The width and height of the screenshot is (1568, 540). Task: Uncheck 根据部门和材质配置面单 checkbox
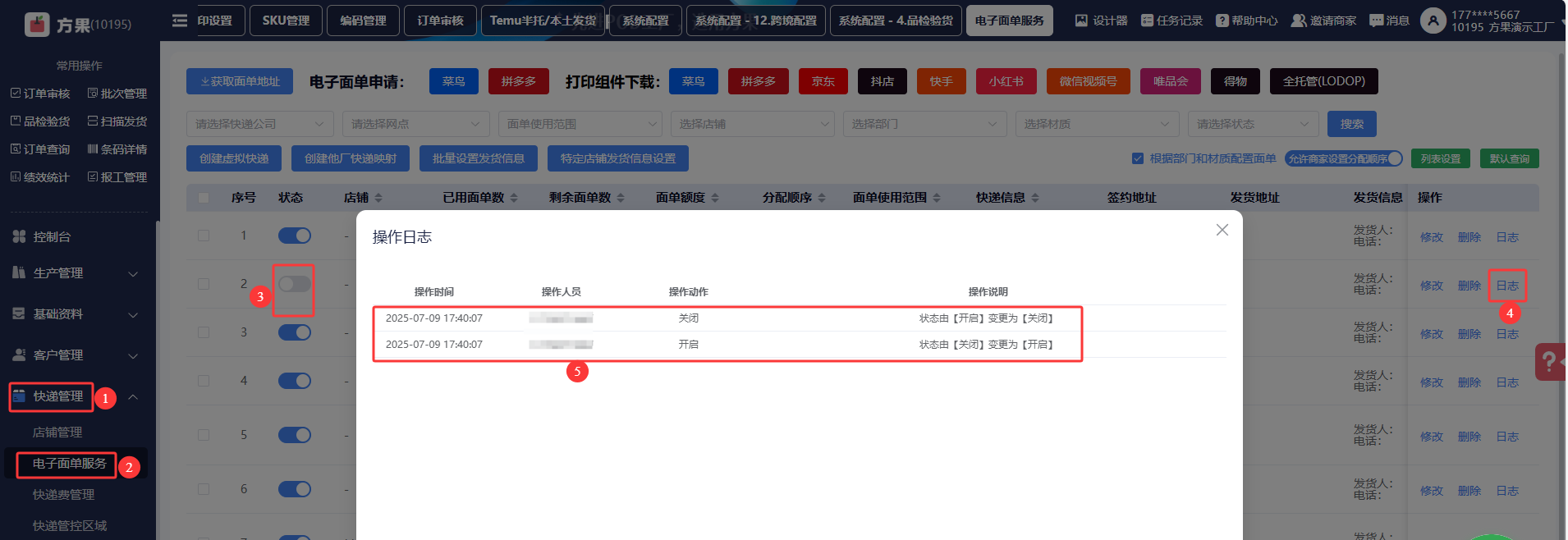coord(1138,158)
